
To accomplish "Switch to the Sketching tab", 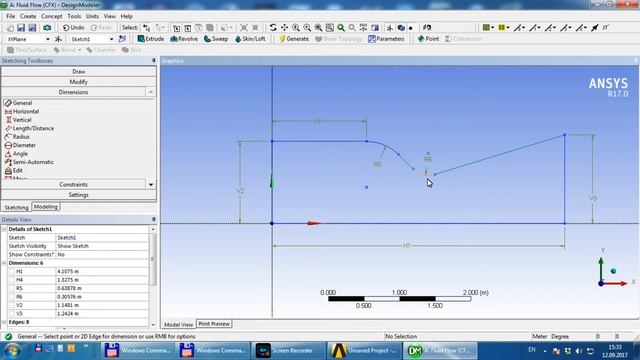I will point(16,207).
